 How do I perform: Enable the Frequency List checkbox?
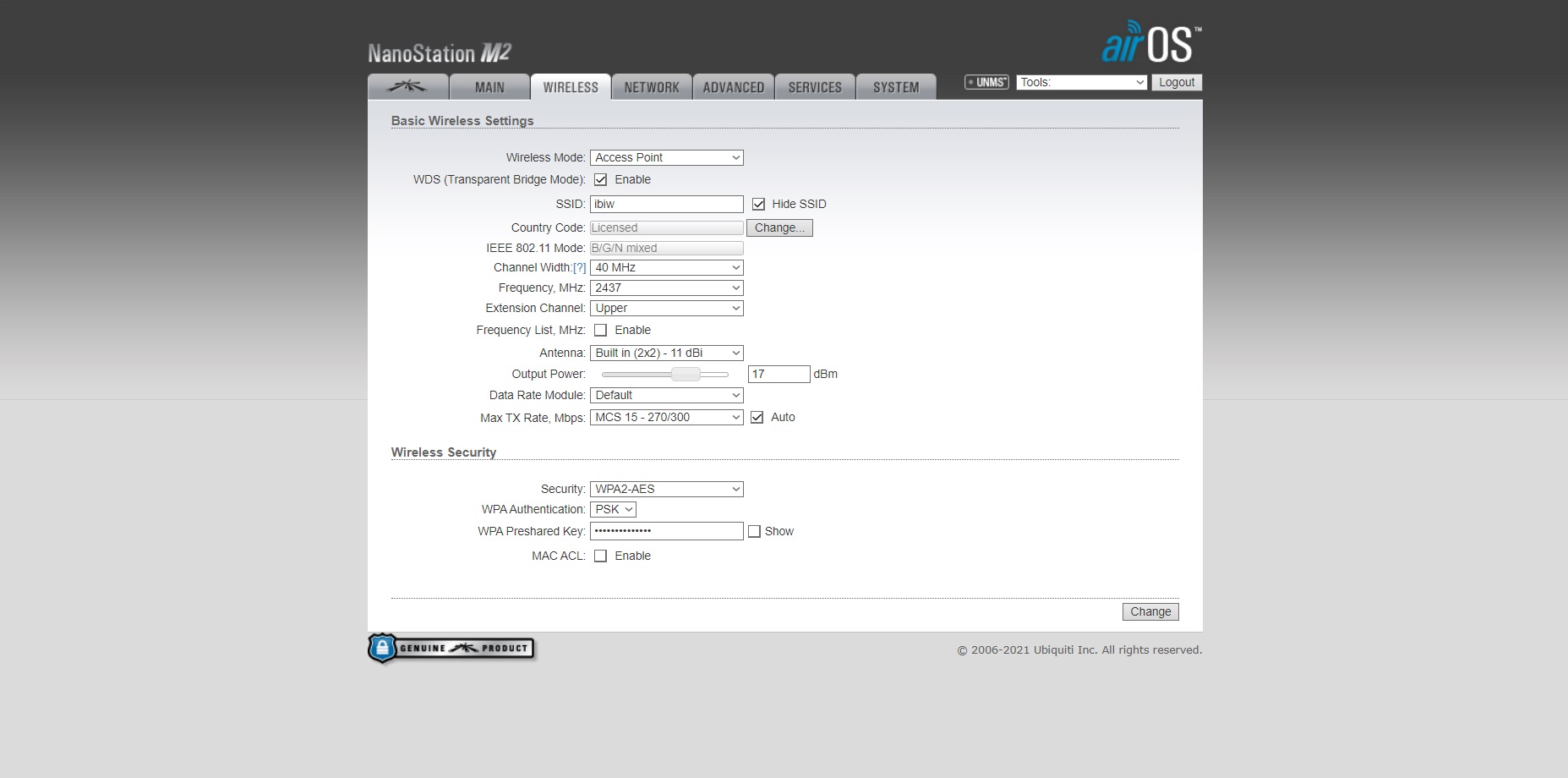pyautogui.click(x=601, y=330)
